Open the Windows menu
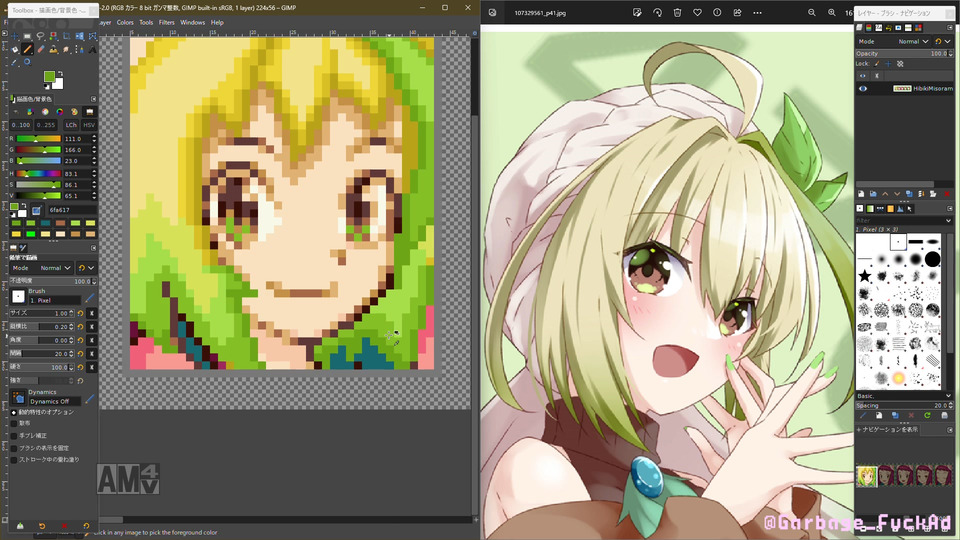Viewport: 960px width, 540px height. (x=192, y=23)
